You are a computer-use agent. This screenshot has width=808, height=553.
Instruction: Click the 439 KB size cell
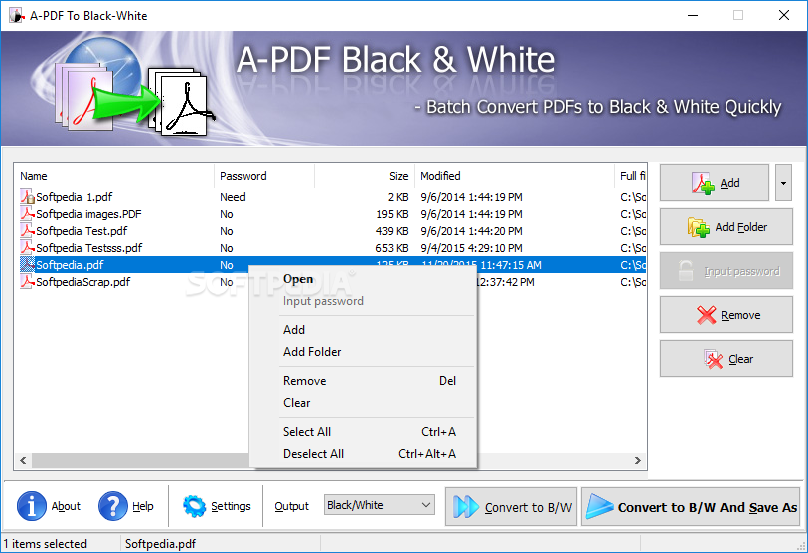pos(393,231)
